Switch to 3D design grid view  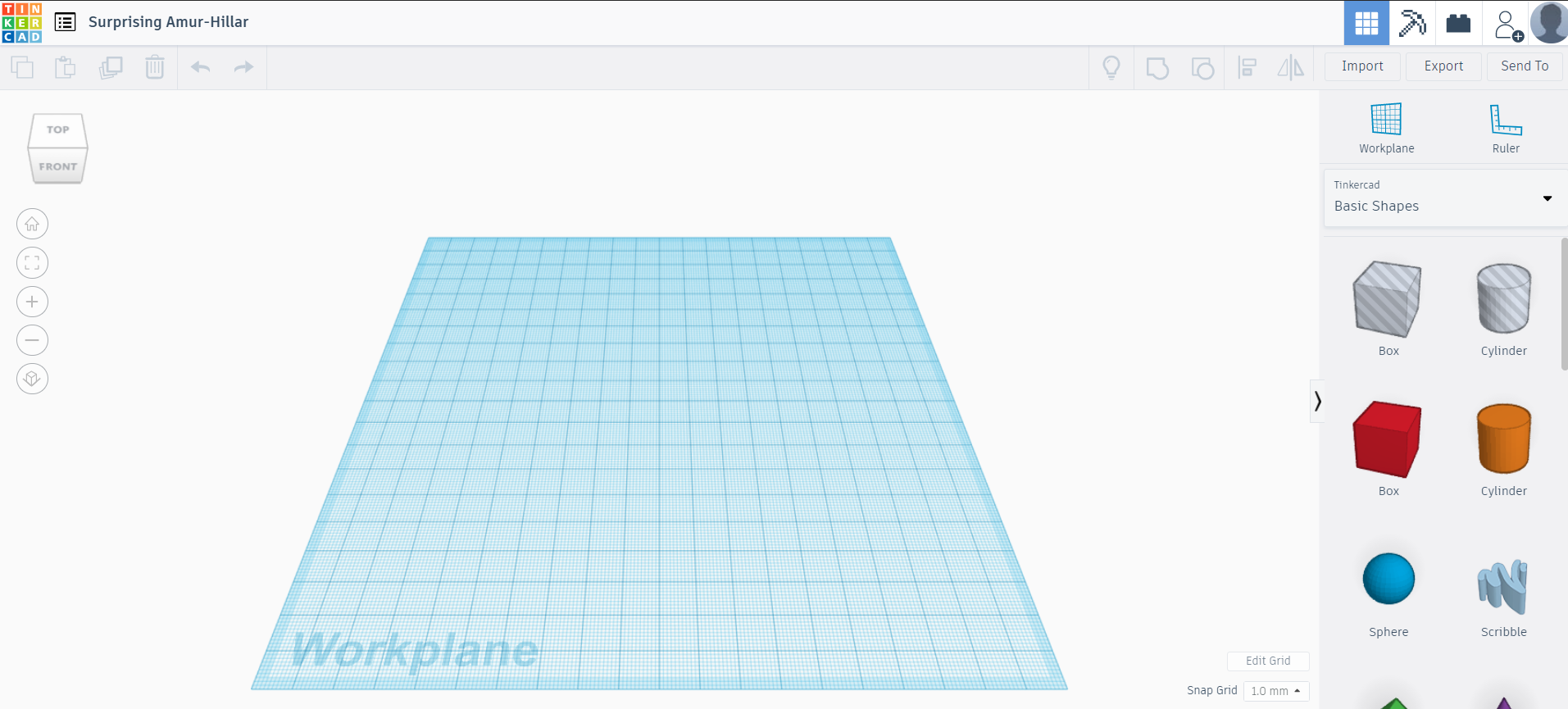tap(1366, 23)
